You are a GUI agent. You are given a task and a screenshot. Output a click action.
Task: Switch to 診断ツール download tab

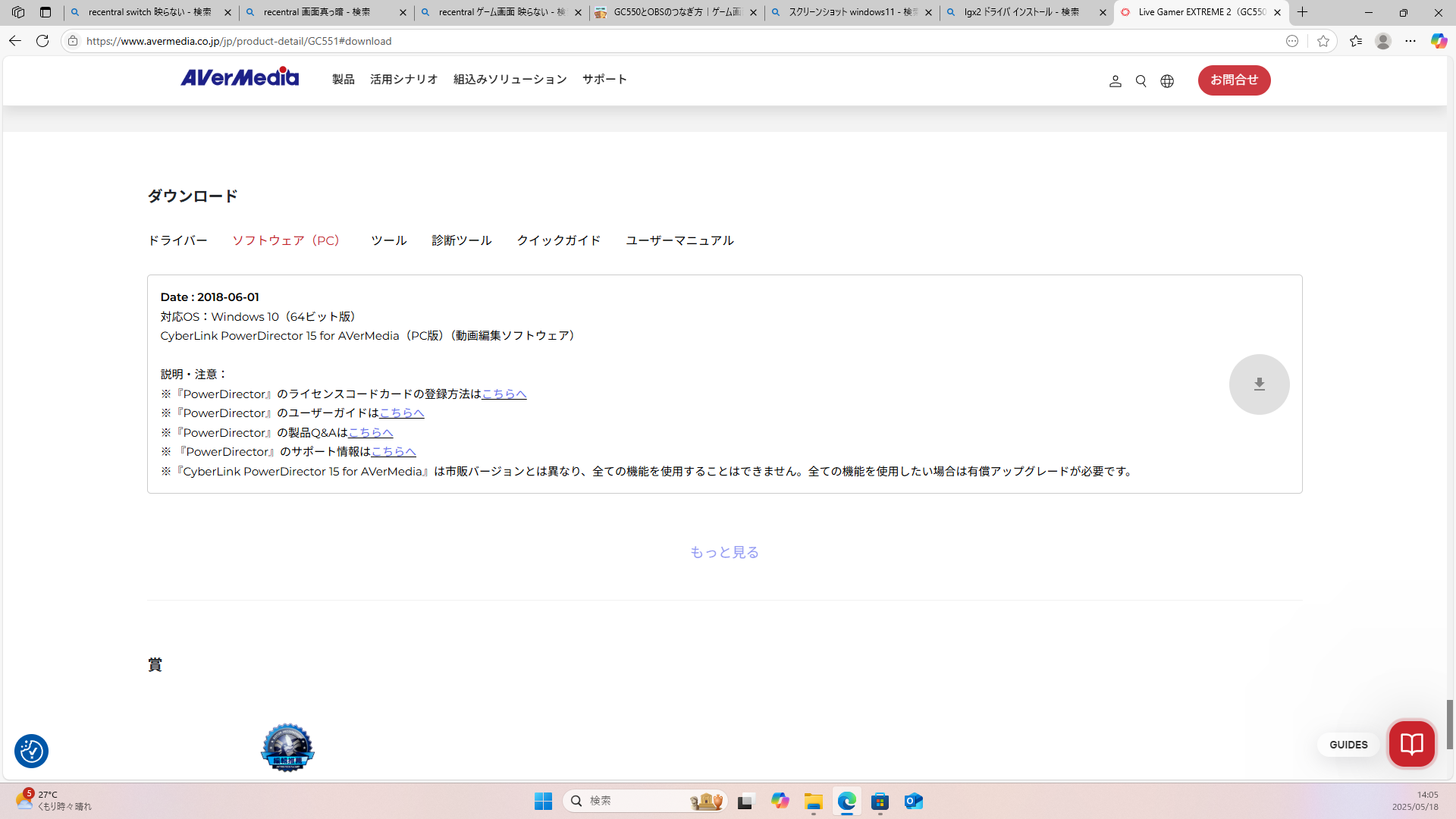(x=462, y=240)
